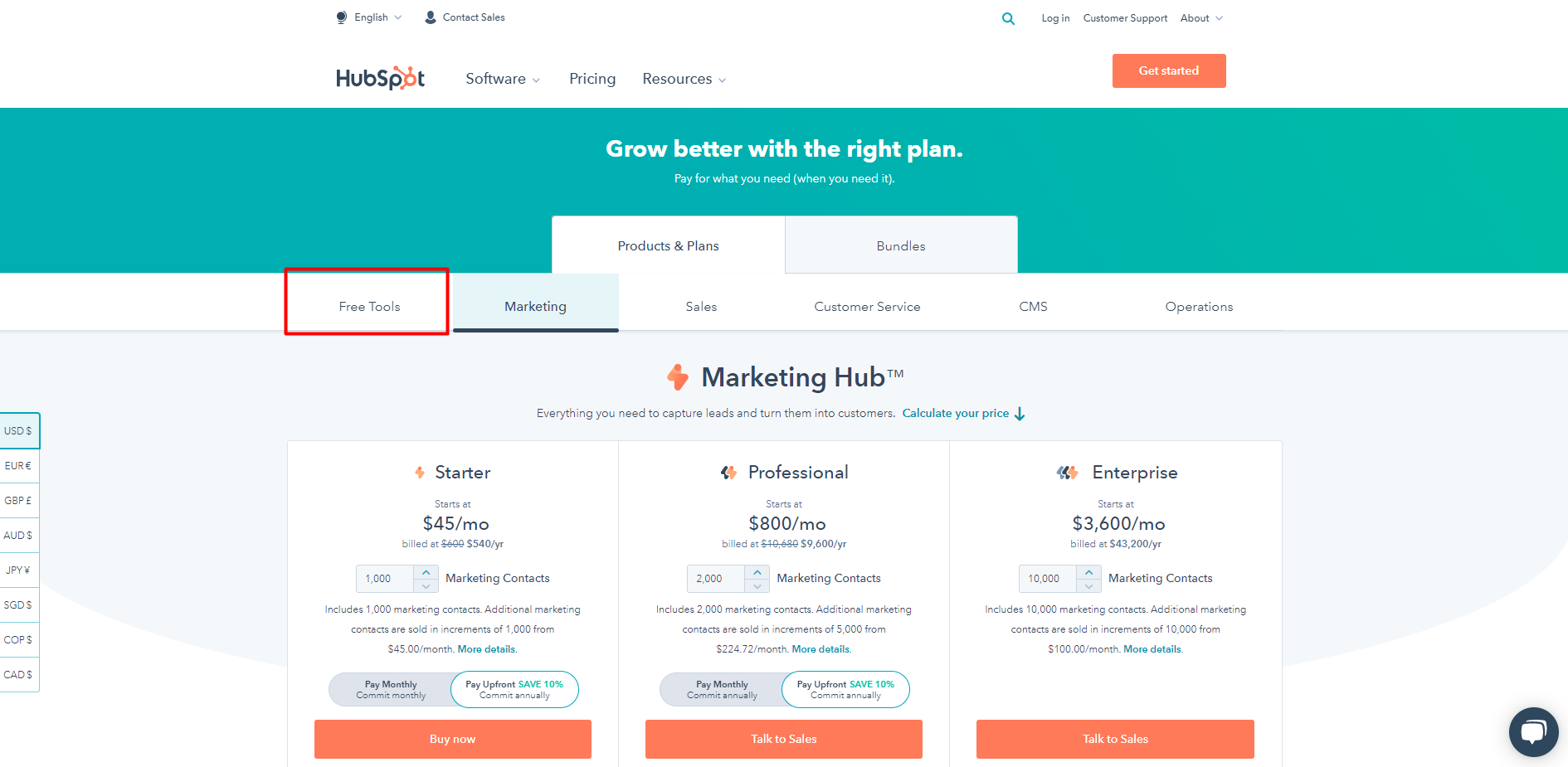
Task: Expand the Resources dropdown menu
Action: point(684,79)
